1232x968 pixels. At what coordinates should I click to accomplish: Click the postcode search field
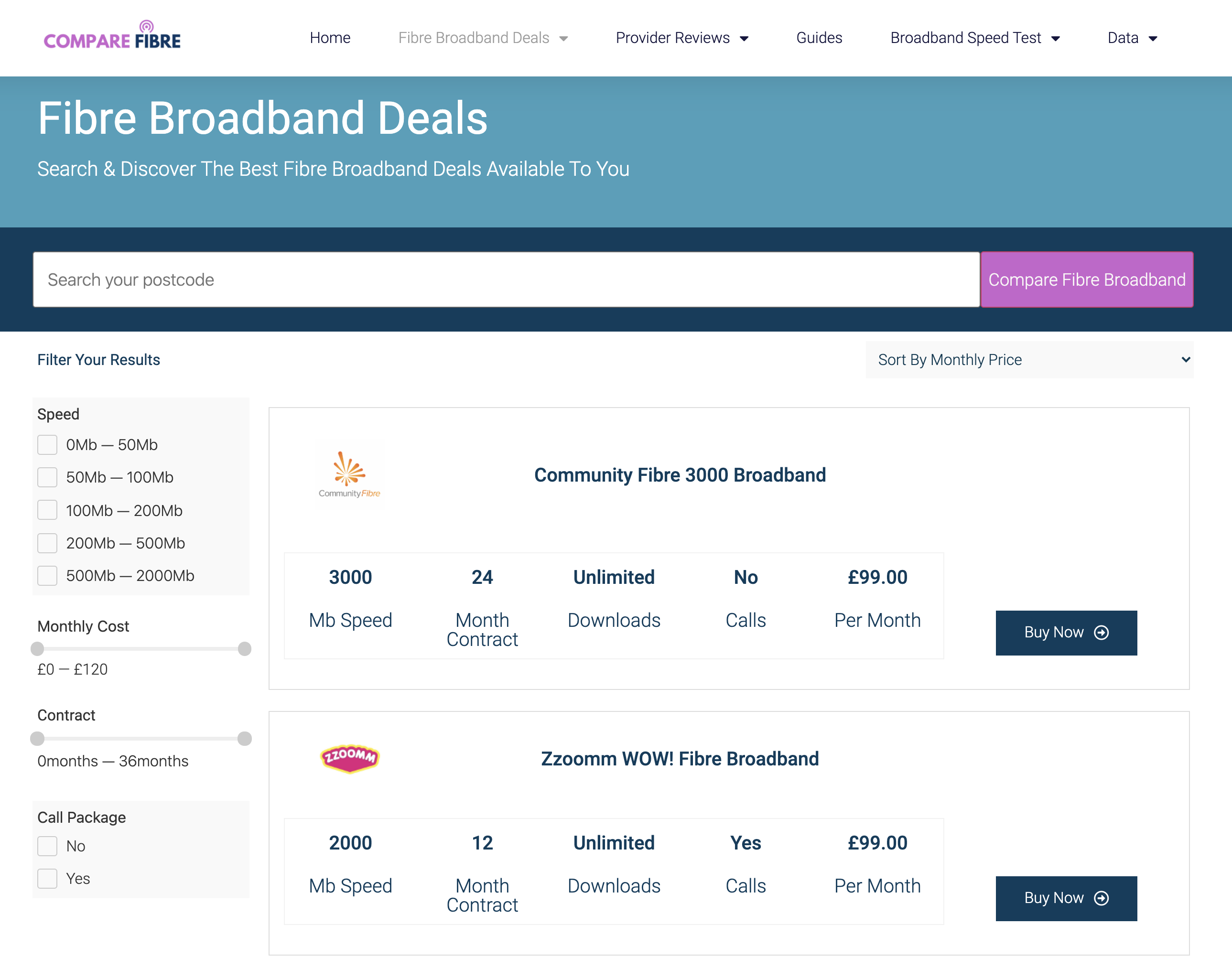(505, 280)
